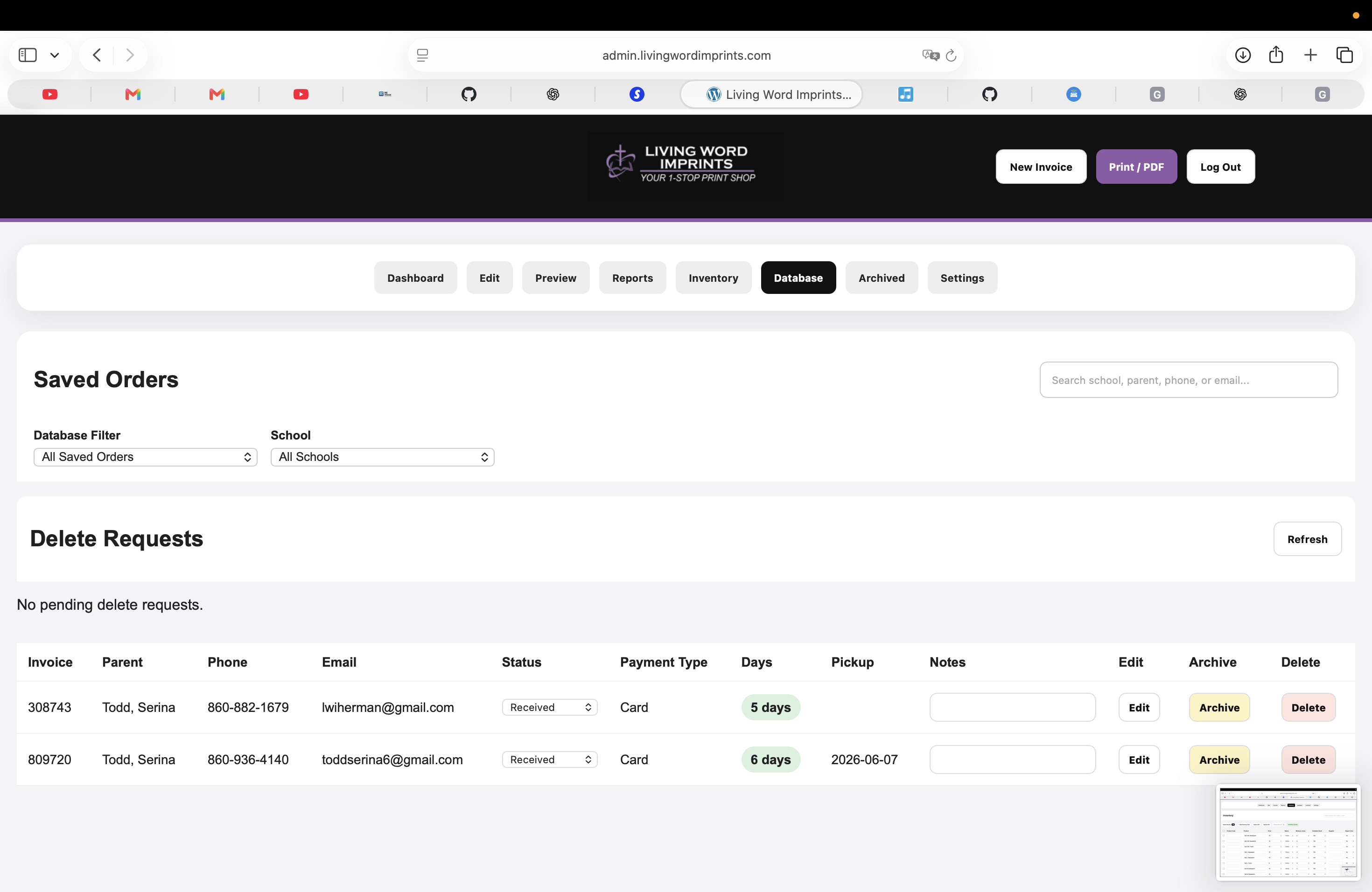The height and width of the screenshot is (892, 1372).
Task: Open a new tab with the plus icon
Action: 1310,56
